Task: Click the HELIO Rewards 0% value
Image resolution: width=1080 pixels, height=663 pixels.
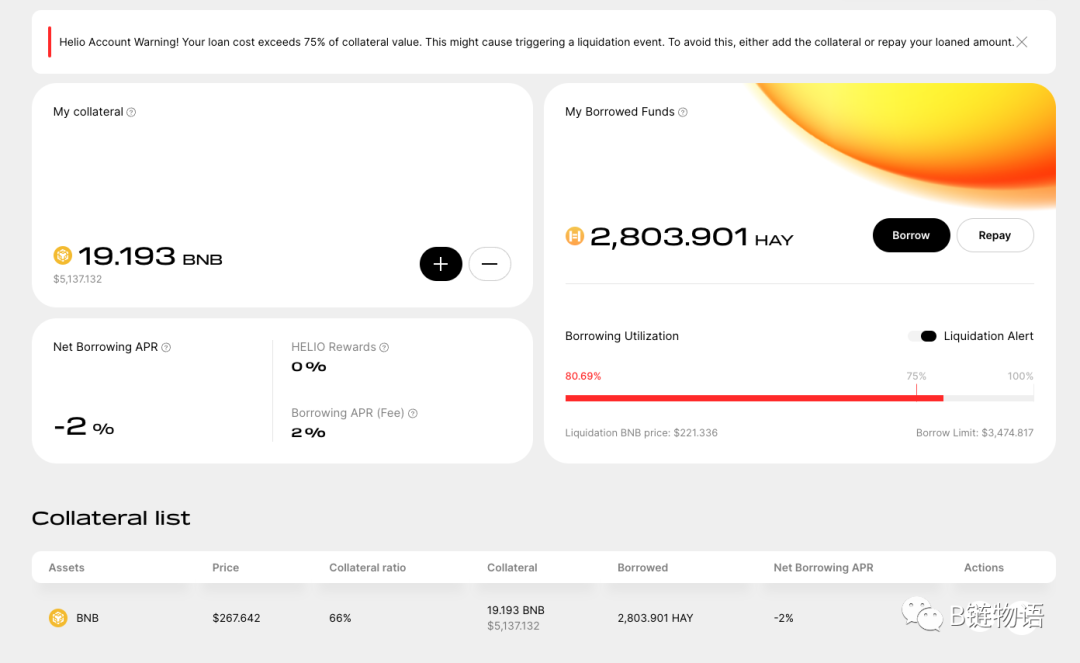Action: click(309, 367)
